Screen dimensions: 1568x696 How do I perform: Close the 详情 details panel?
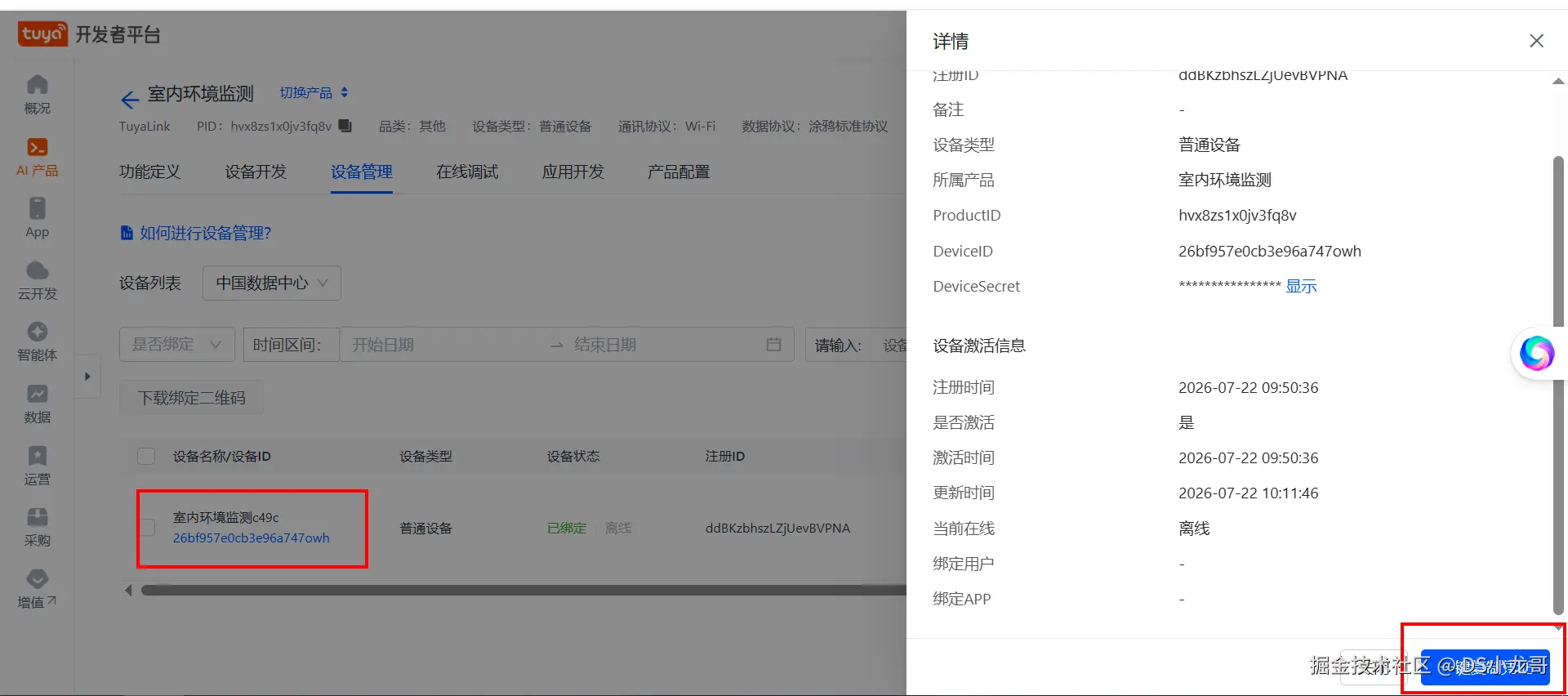coord(1536,41)
